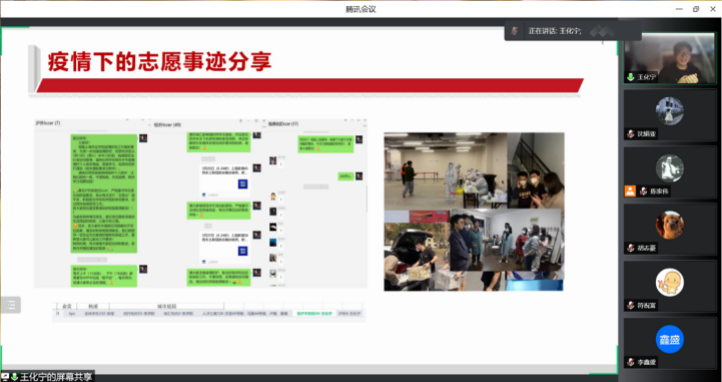Screen dimensions: 722x382
Task: Click the muted mic icon on cartoon-avatar participant
Action: coord(630,305)
